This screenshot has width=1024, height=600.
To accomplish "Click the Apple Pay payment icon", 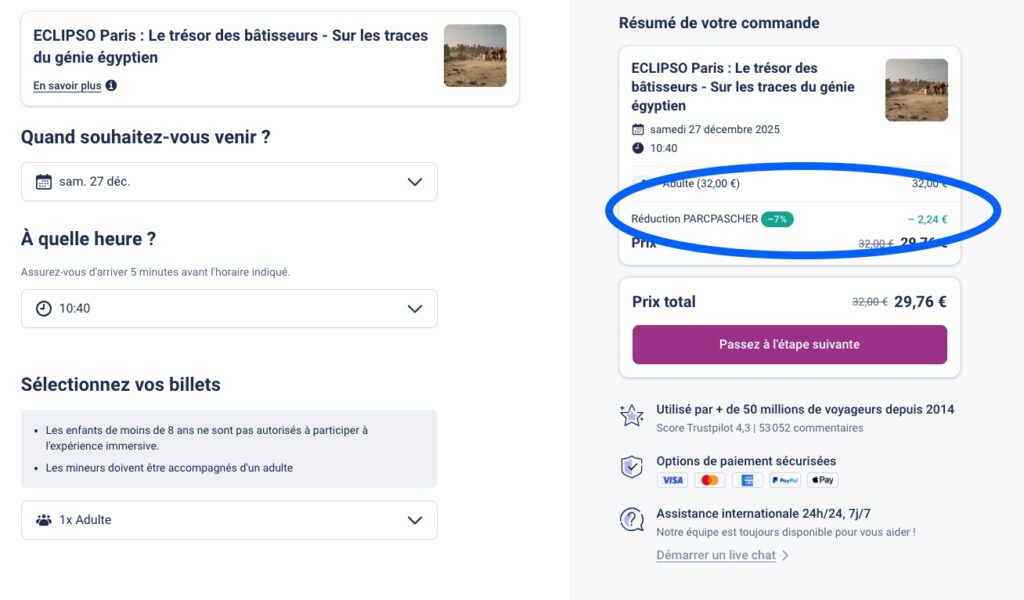I will 823,480.
